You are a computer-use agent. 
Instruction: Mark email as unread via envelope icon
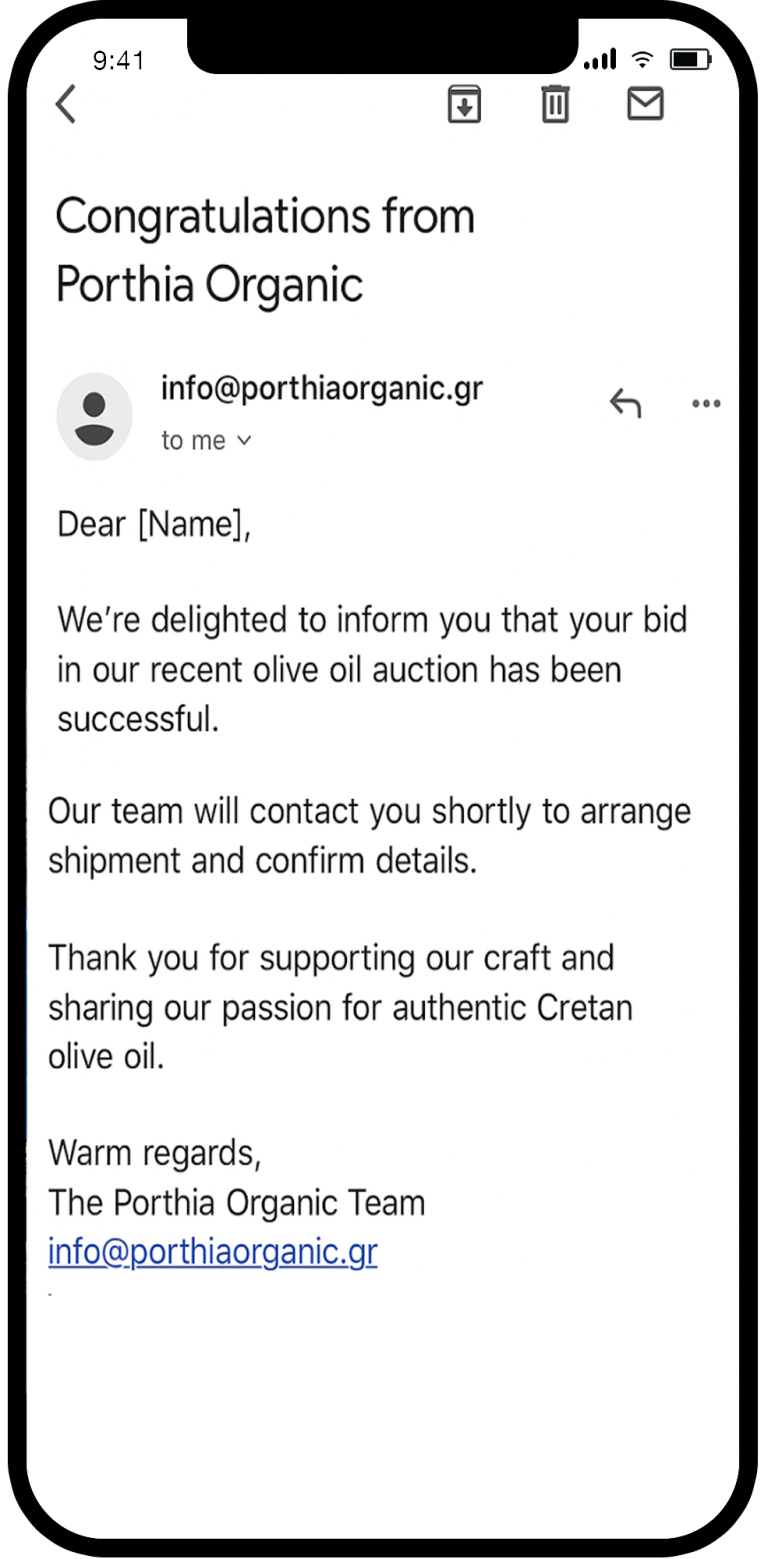click(x=645, y=104)
